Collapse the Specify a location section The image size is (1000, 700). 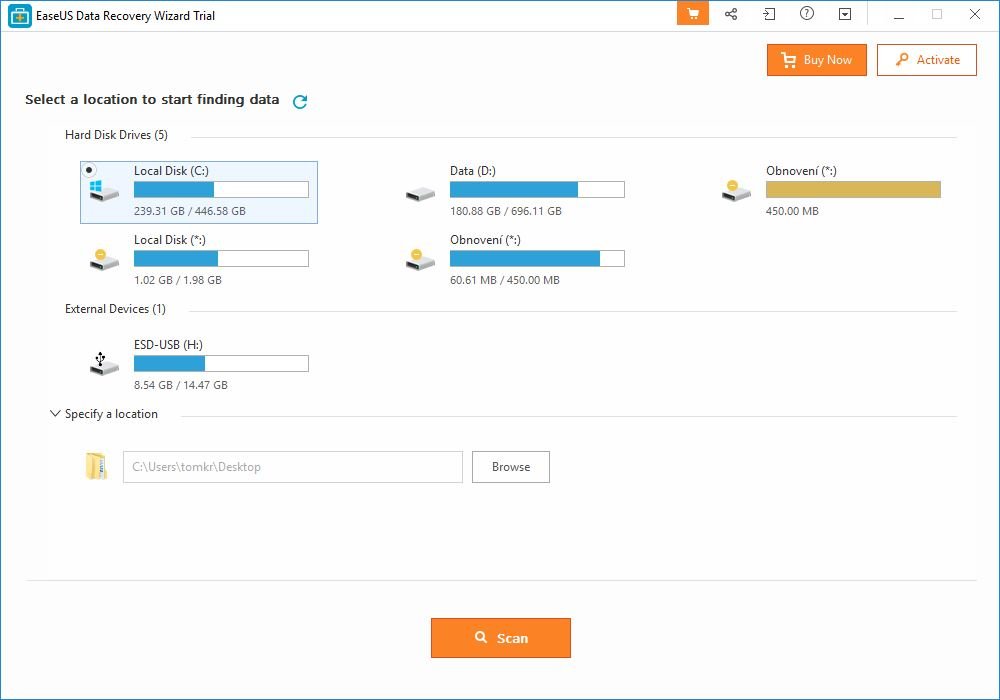click(x=55, y=413)
